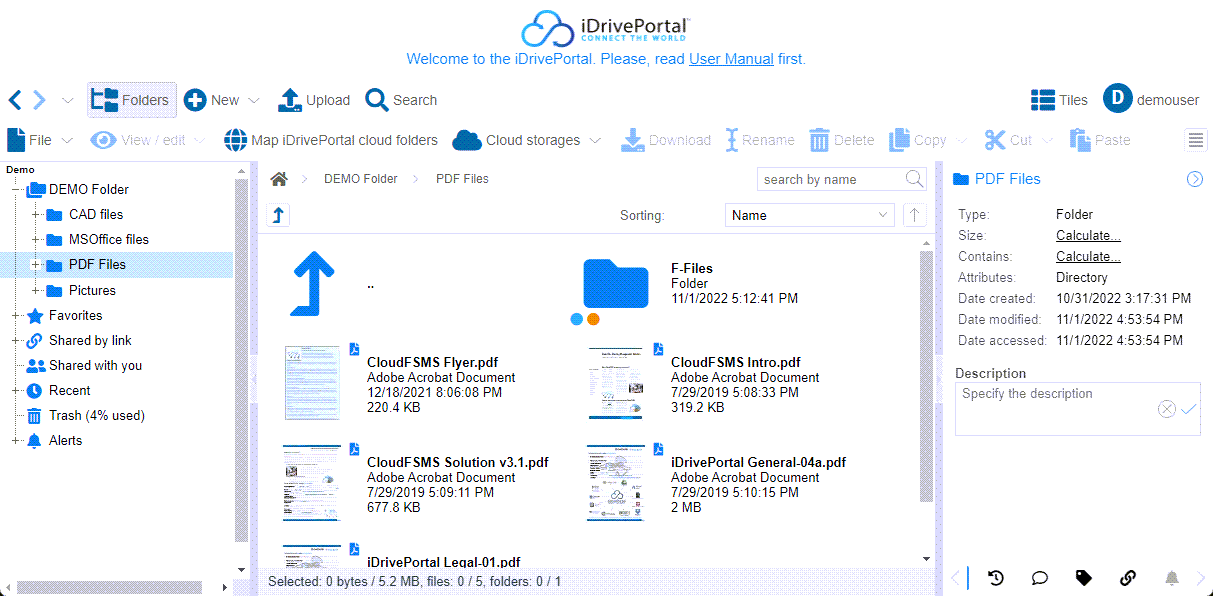Click the navigate up arrow button
1213x596 pixels.
pos(279,215)
